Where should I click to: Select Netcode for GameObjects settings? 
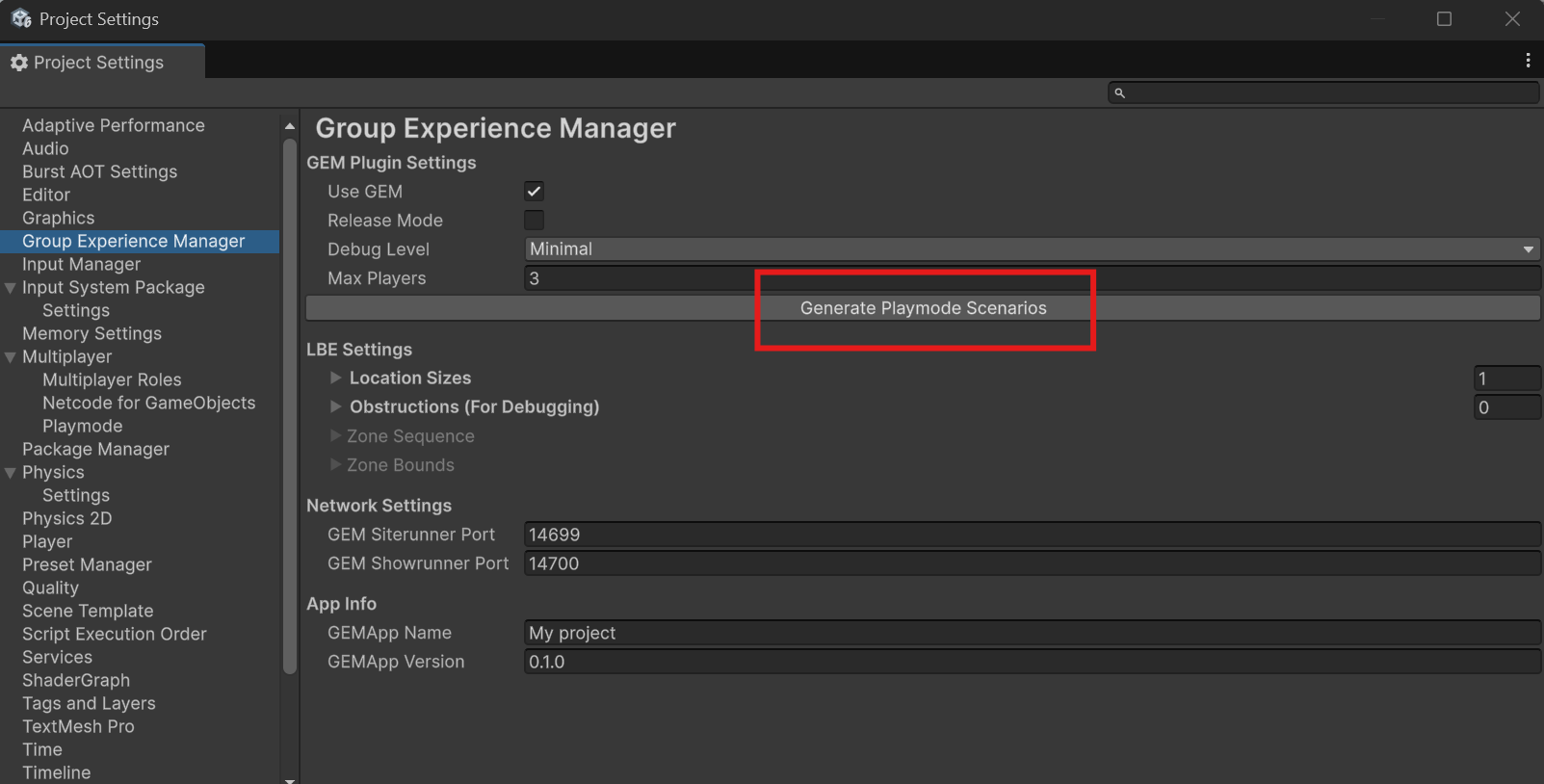(148, 404)
